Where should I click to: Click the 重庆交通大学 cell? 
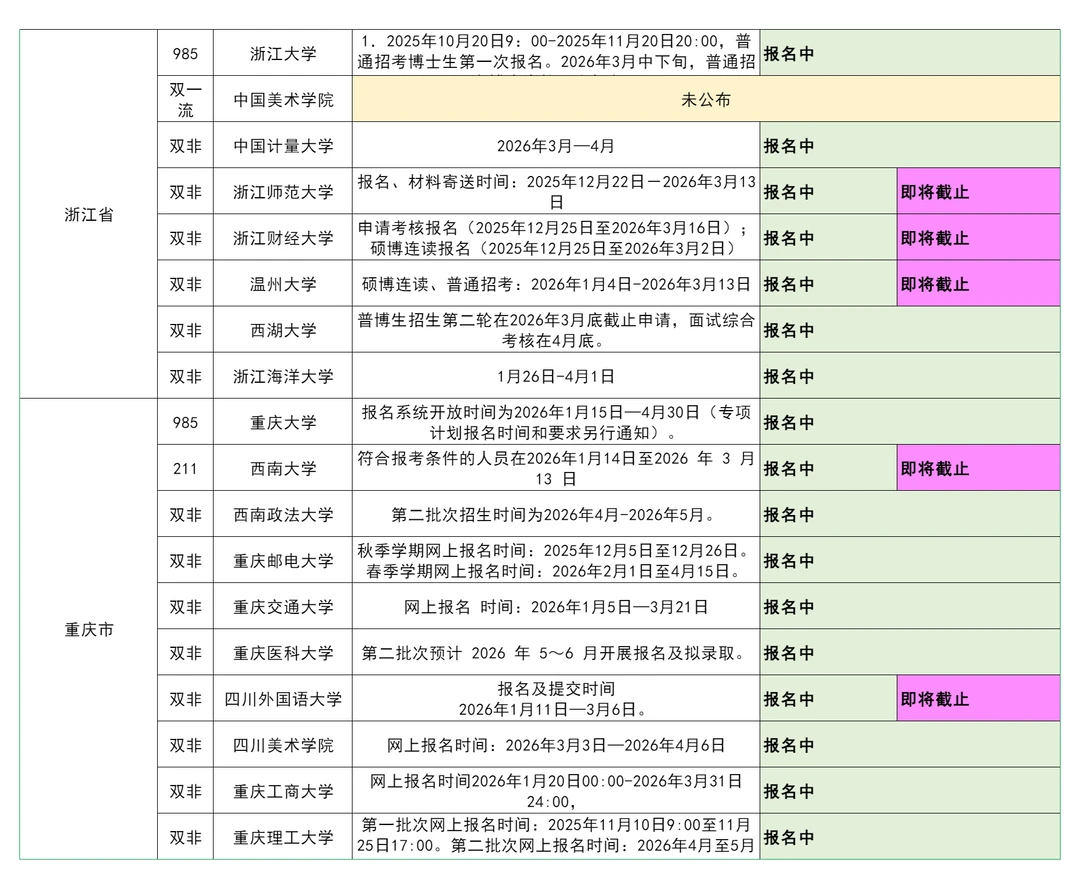[282, 607]
